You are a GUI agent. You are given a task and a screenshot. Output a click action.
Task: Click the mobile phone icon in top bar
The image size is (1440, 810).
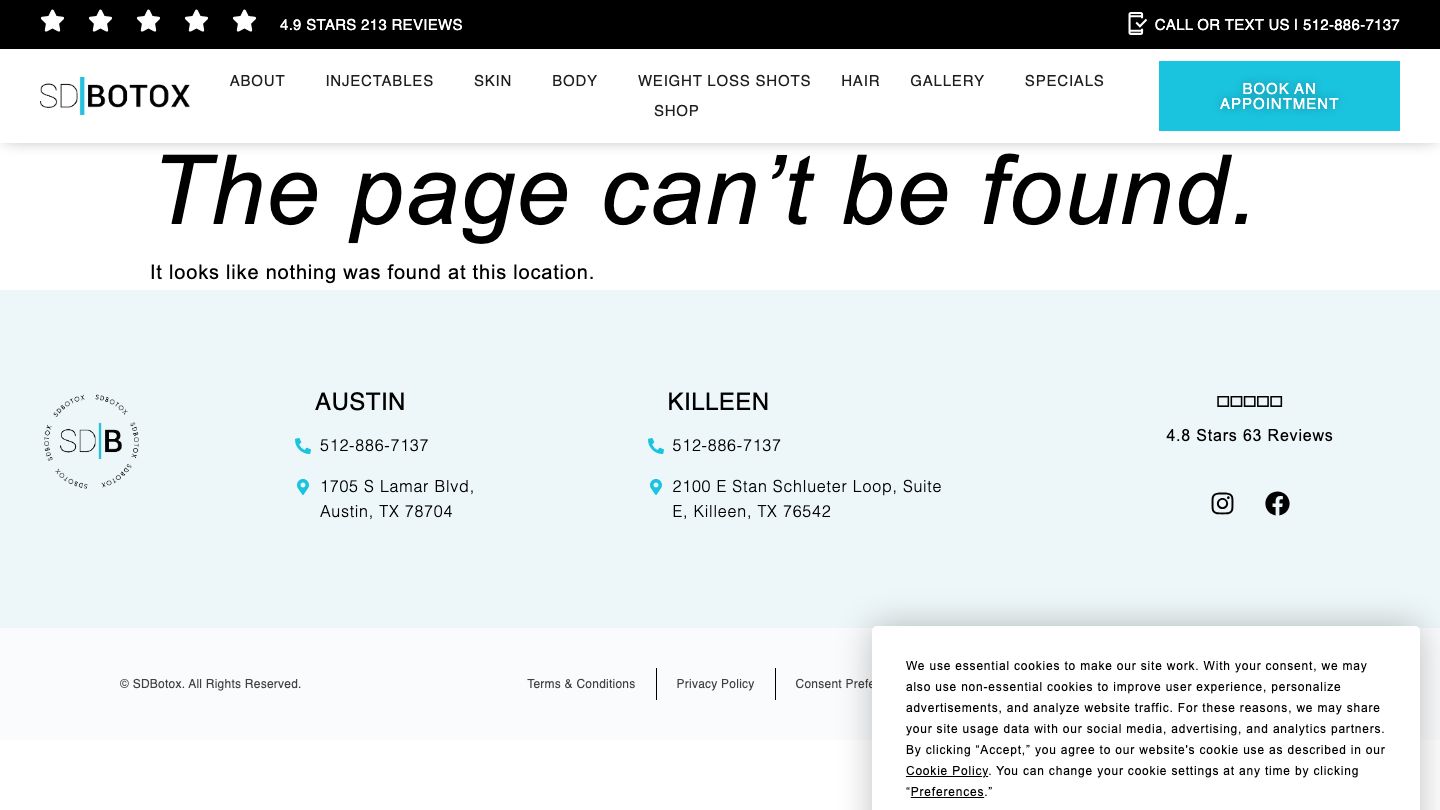(x=1136, y=24)
